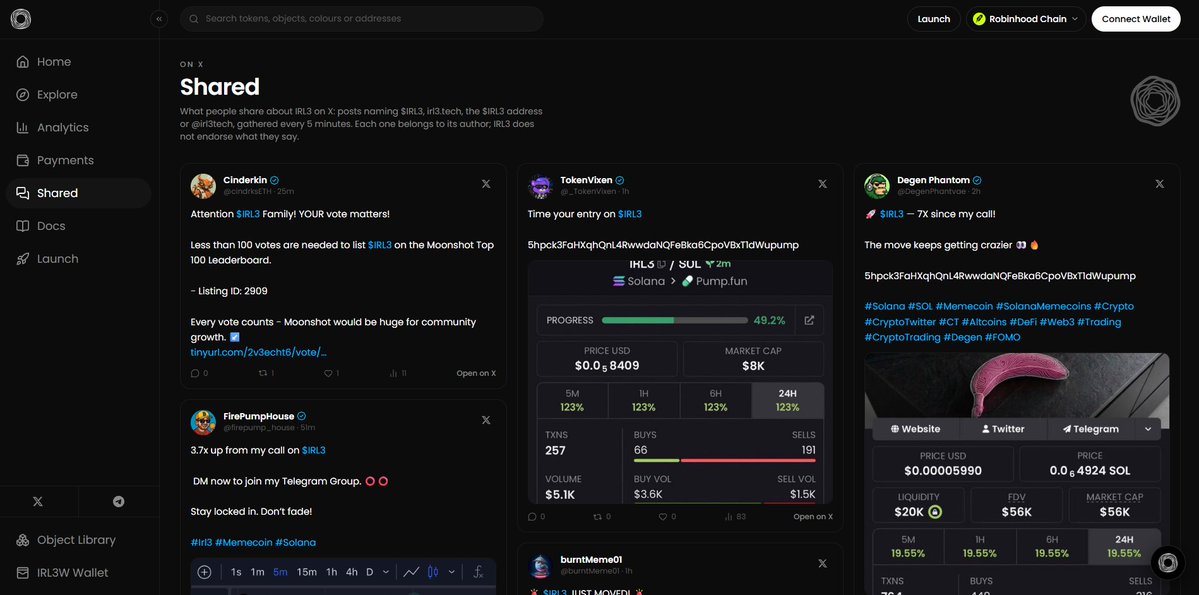Open Analytics in the sidebar
The image size is (1199, 595).
pyautogui.click(x=79, y=128)
